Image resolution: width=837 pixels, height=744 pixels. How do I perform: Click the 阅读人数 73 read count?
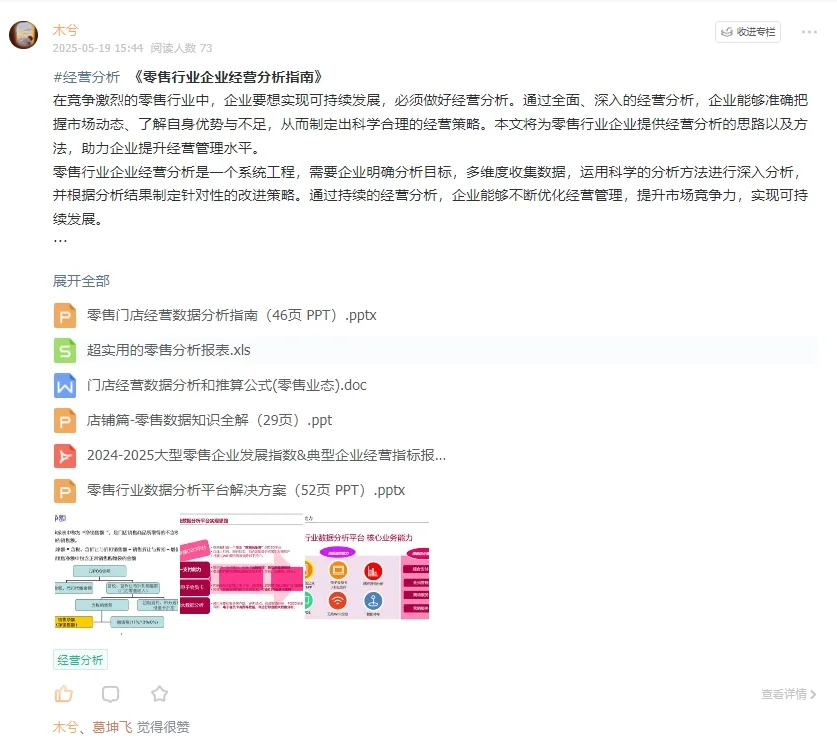click(181, 48)
